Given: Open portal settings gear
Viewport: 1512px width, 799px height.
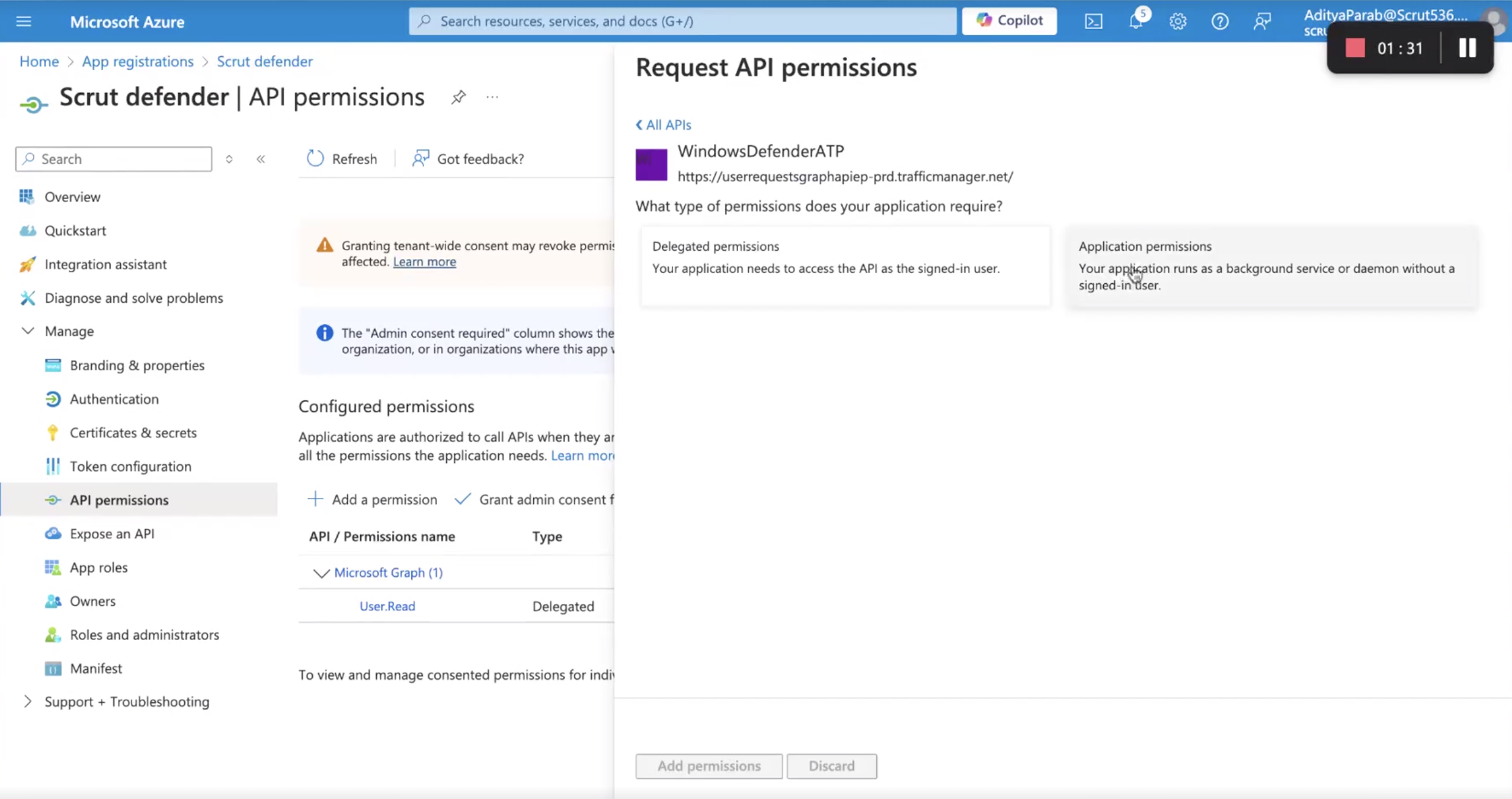Looking at the screenshot, I should pos(1178,21).
